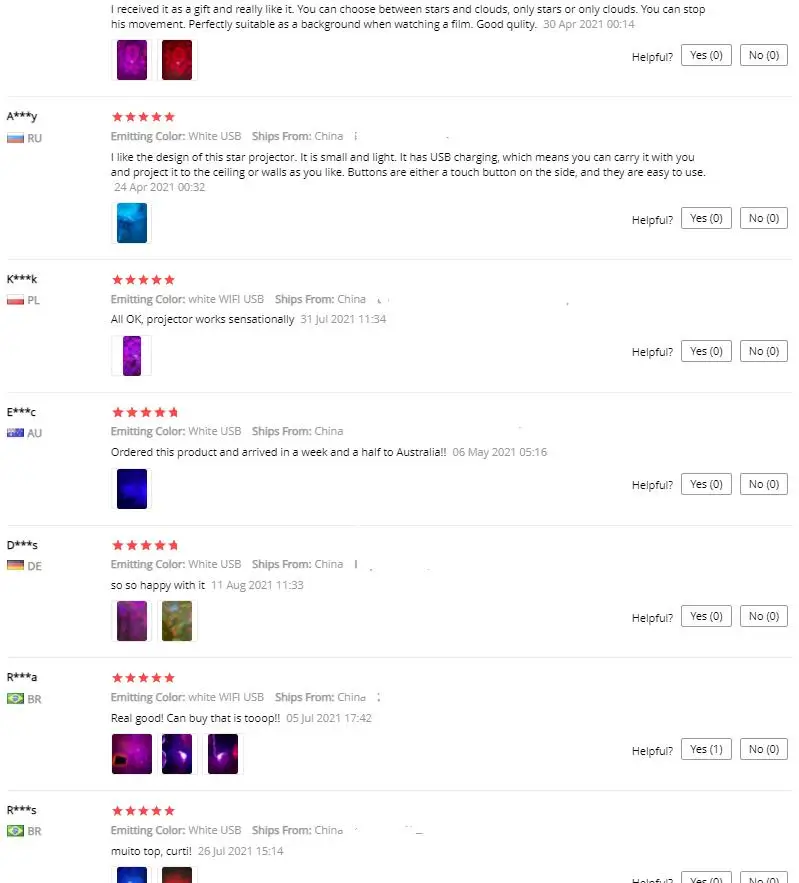Mark A***y's USB charging review as helpful with Yes
The image size is (799, 883).
(706, 218)
